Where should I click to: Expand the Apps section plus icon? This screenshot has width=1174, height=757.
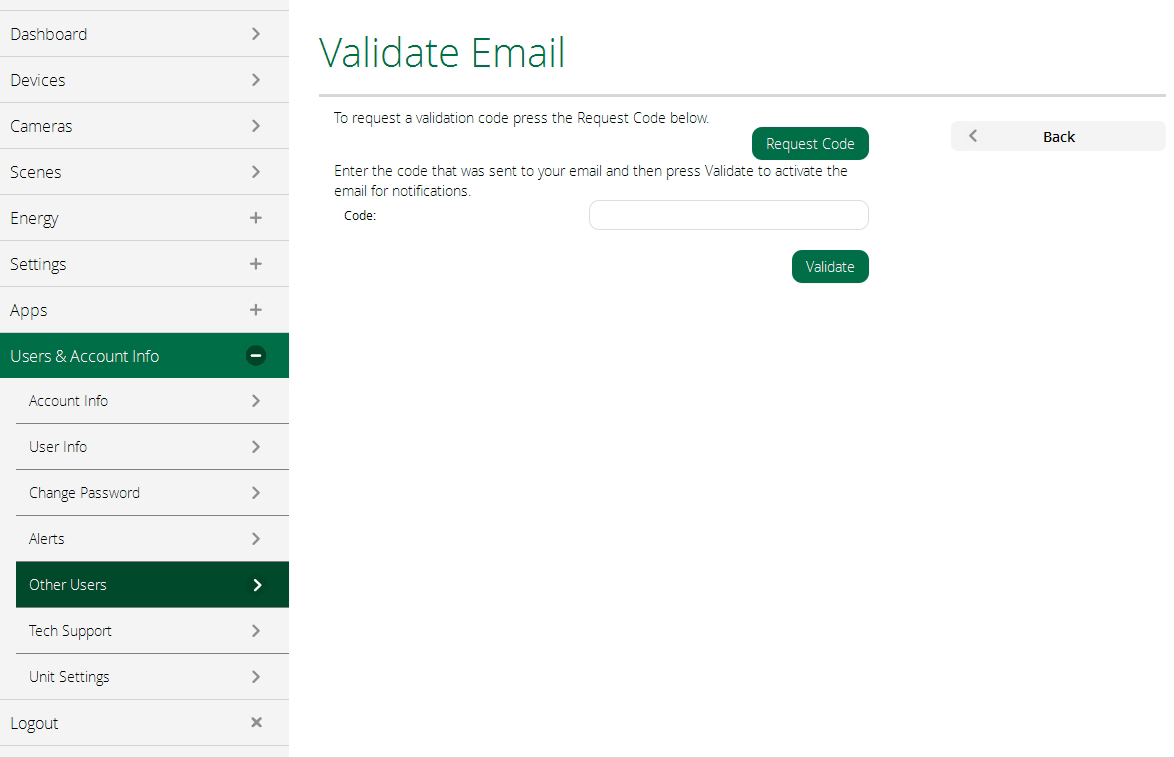(x=256, y=310)
